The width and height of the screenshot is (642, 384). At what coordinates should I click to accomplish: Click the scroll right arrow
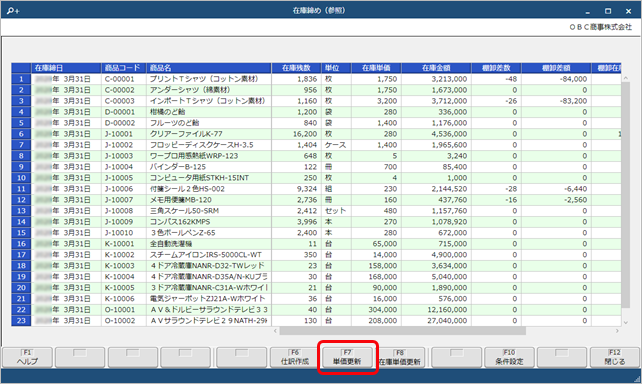pos(617,331)
